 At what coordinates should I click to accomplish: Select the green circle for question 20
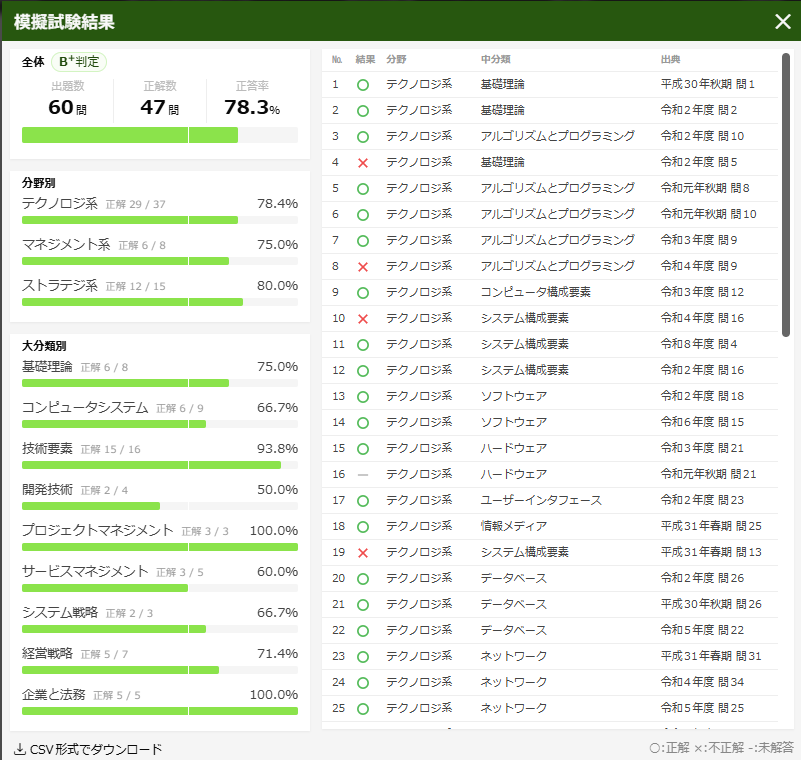[363, 579]
